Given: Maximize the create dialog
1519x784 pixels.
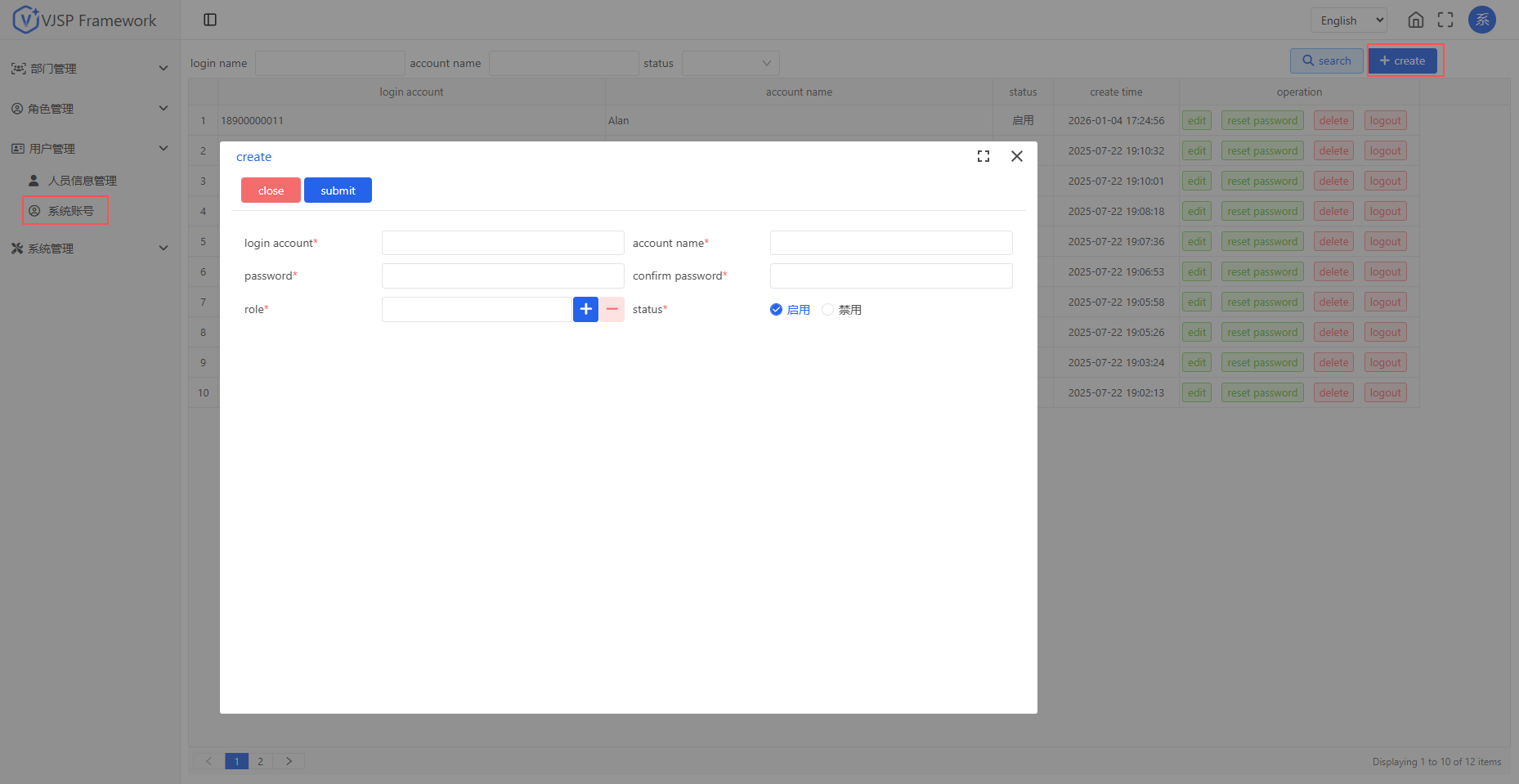Looking at the screenshot, I should pyautogui.click(x=984, y=156).
